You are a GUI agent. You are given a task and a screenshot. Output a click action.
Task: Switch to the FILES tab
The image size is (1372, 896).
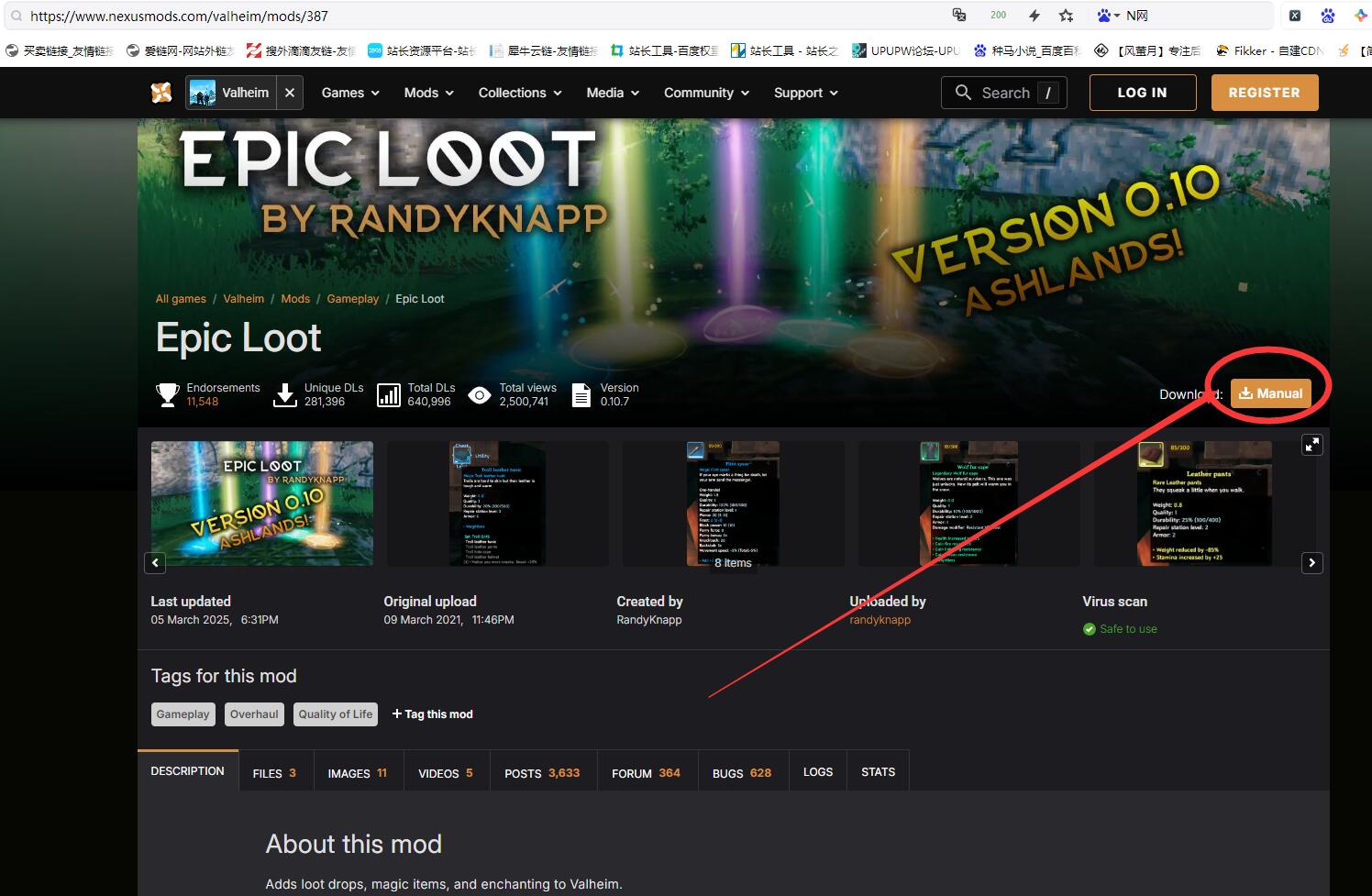click(275, 773)
